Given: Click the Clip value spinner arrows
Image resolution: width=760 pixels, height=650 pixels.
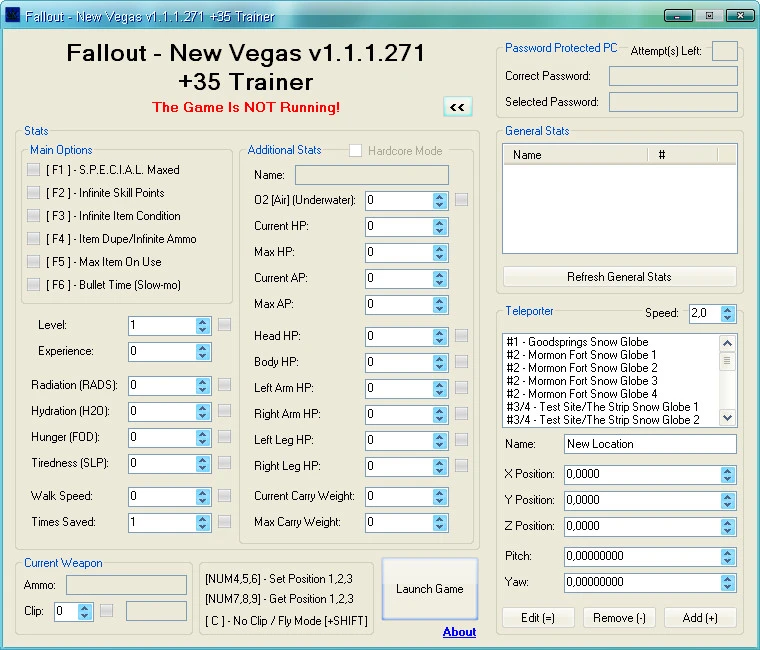Looking at the screenshot, I should 85,612.
